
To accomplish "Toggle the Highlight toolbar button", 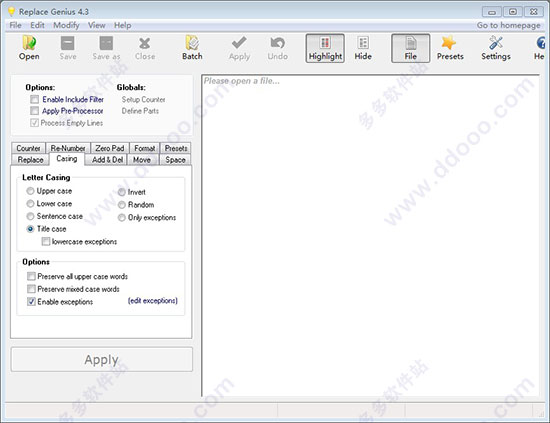I will click(x=325, y=48).
